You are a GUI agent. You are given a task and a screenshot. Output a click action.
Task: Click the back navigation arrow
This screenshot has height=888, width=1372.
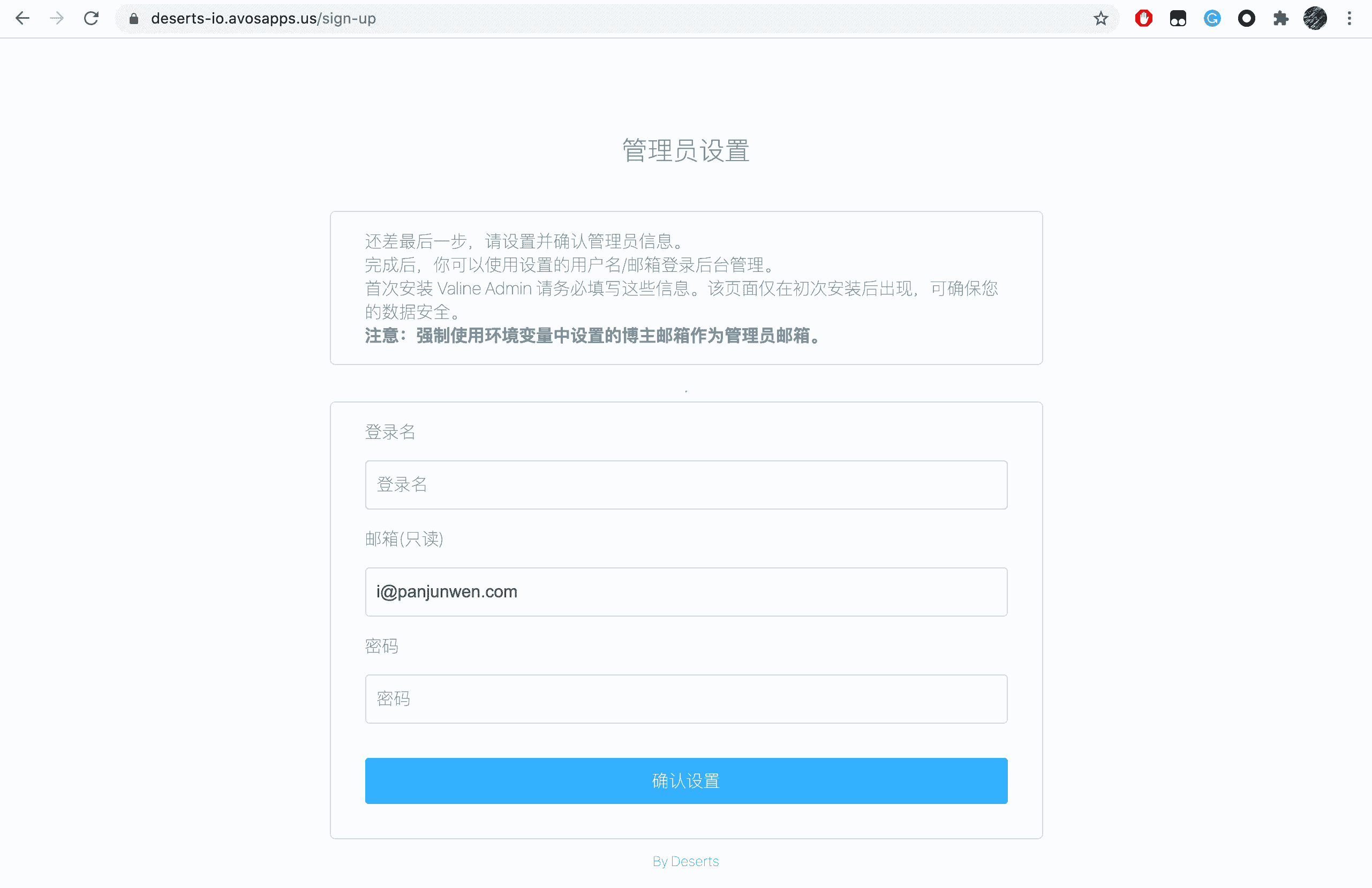click(22, 18)
